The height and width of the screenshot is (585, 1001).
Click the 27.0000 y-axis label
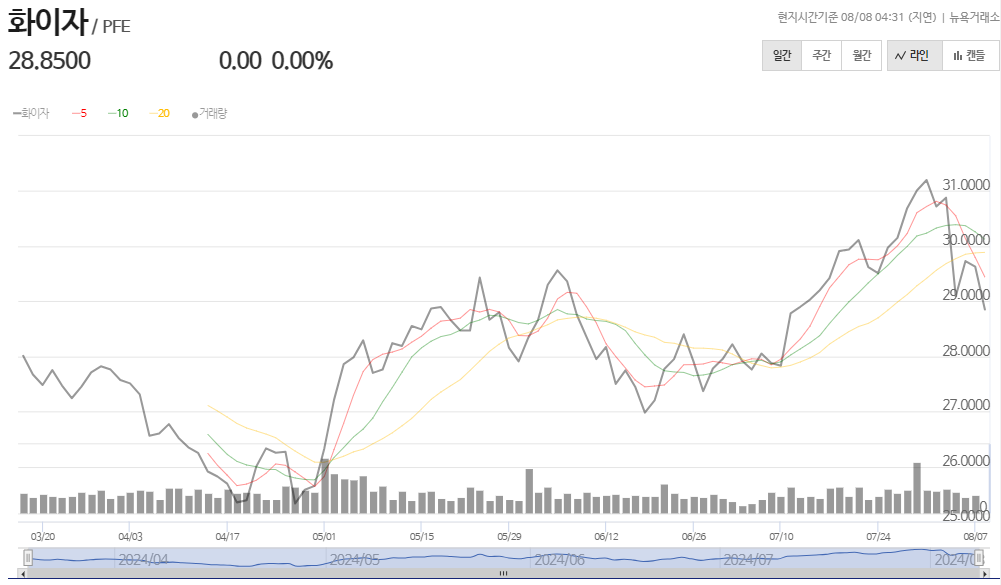point(966,405)
